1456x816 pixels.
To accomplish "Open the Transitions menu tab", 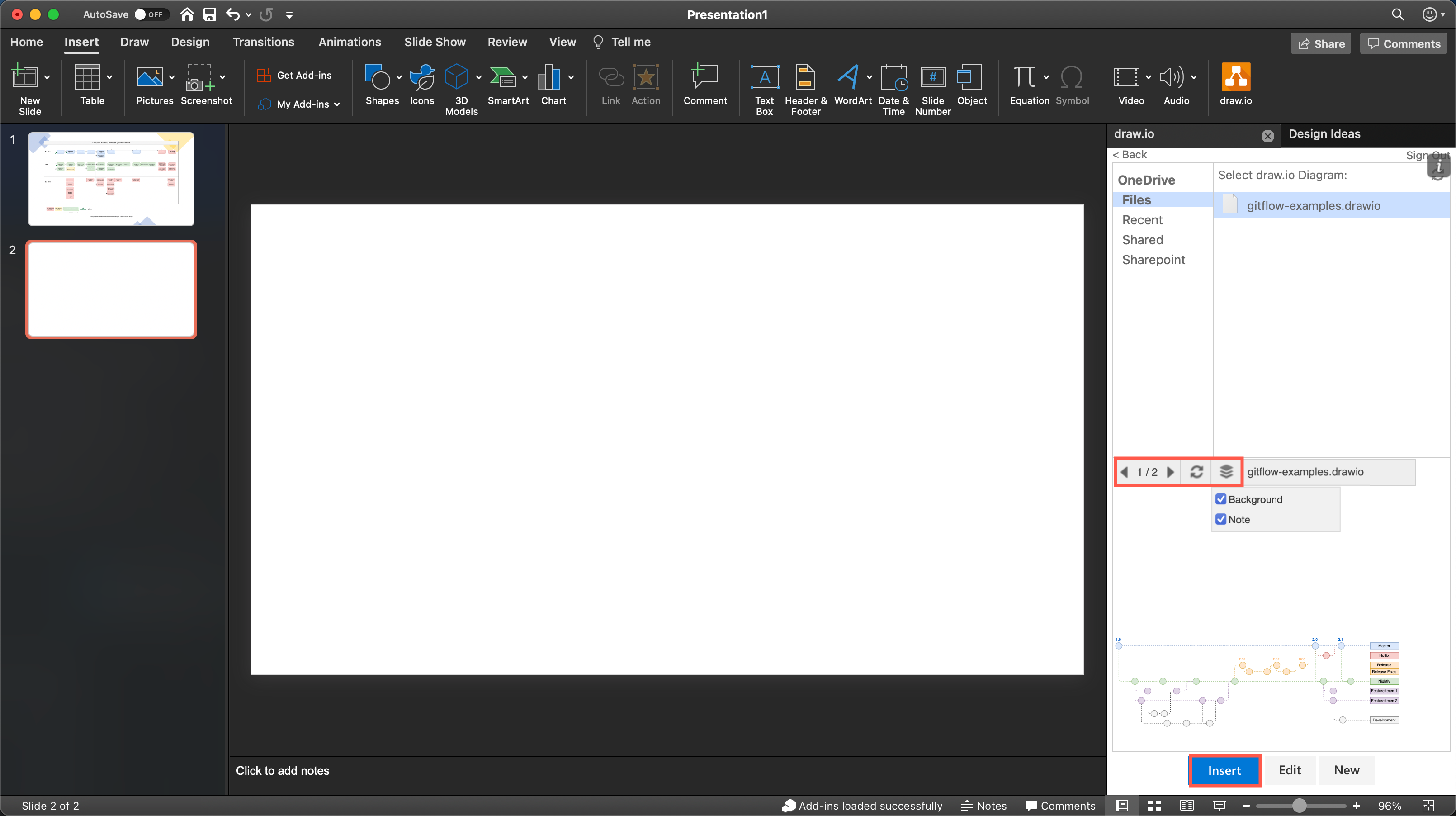I will [x=263, y=42].
